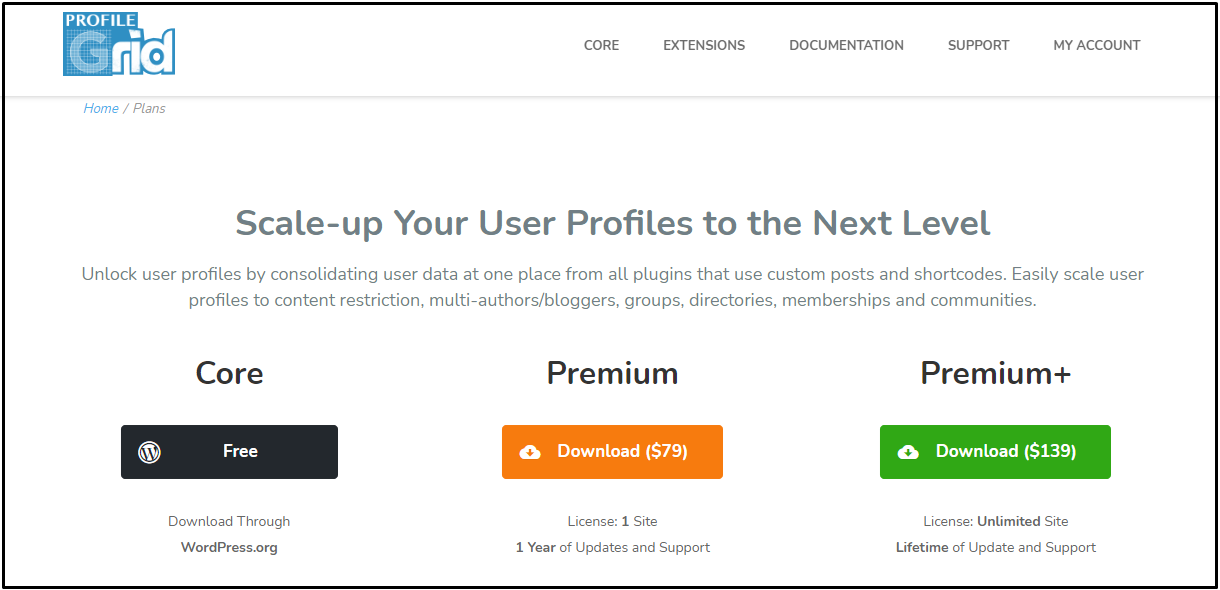Click the cloud download icon on the green button
Viewport: 1220px width, 590px height.
coord(908,452)
